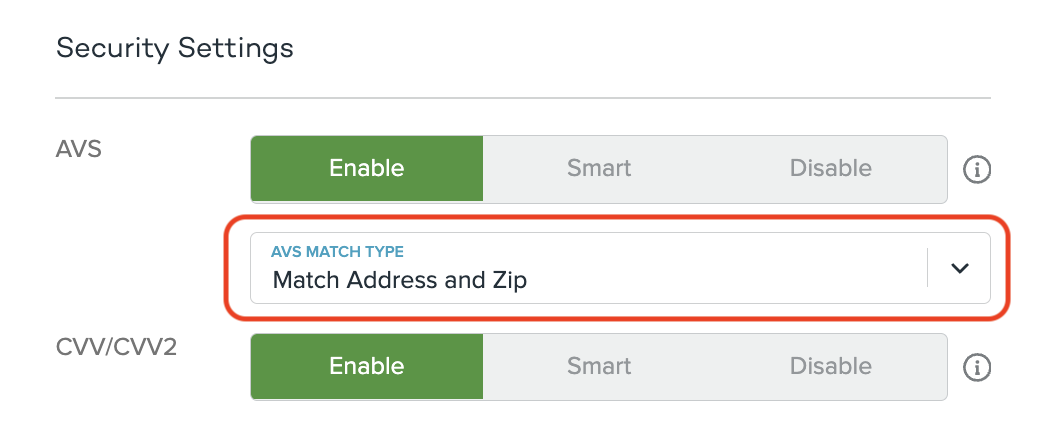Disable CVV/CVV2 checking
Image resolution: width=1040 pixels, height=440 pixels.
[830, 367]
